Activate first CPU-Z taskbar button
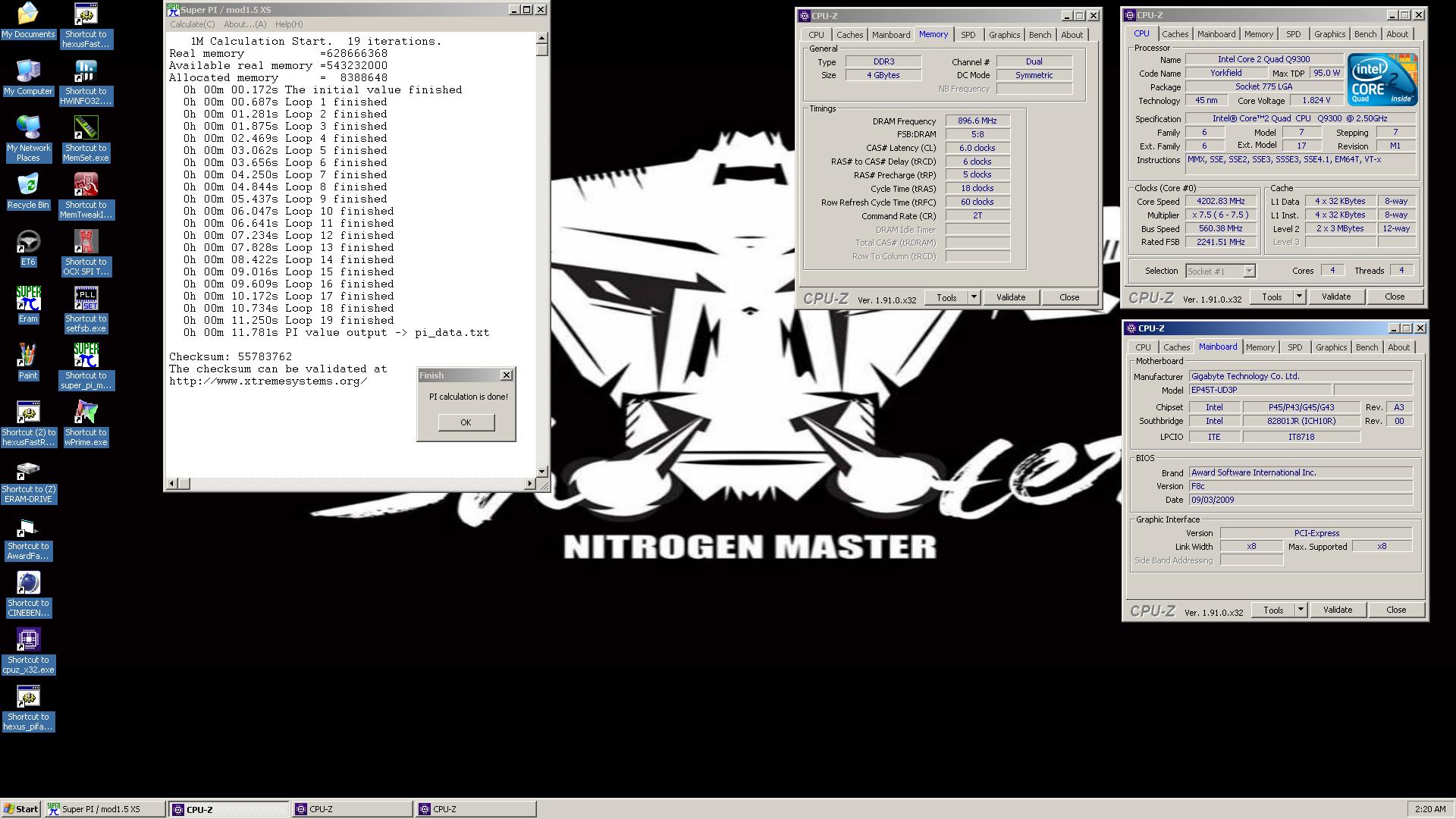This screenshot has height=819, width=1456. [x=229, y=809]
